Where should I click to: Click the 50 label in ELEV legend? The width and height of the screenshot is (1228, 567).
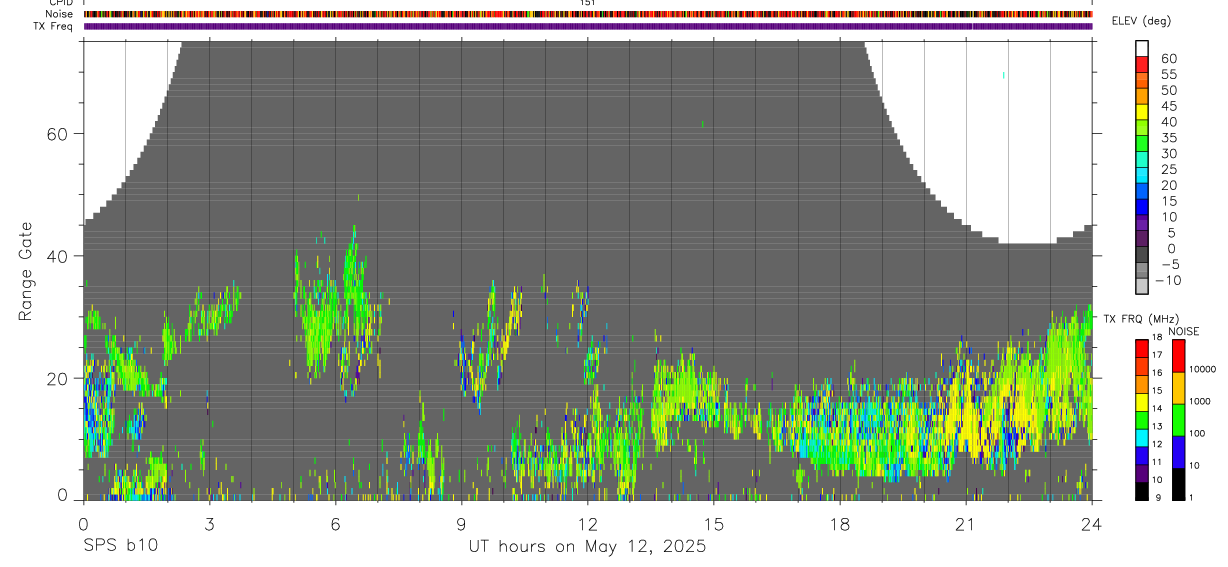click(x=1168, y=91)
